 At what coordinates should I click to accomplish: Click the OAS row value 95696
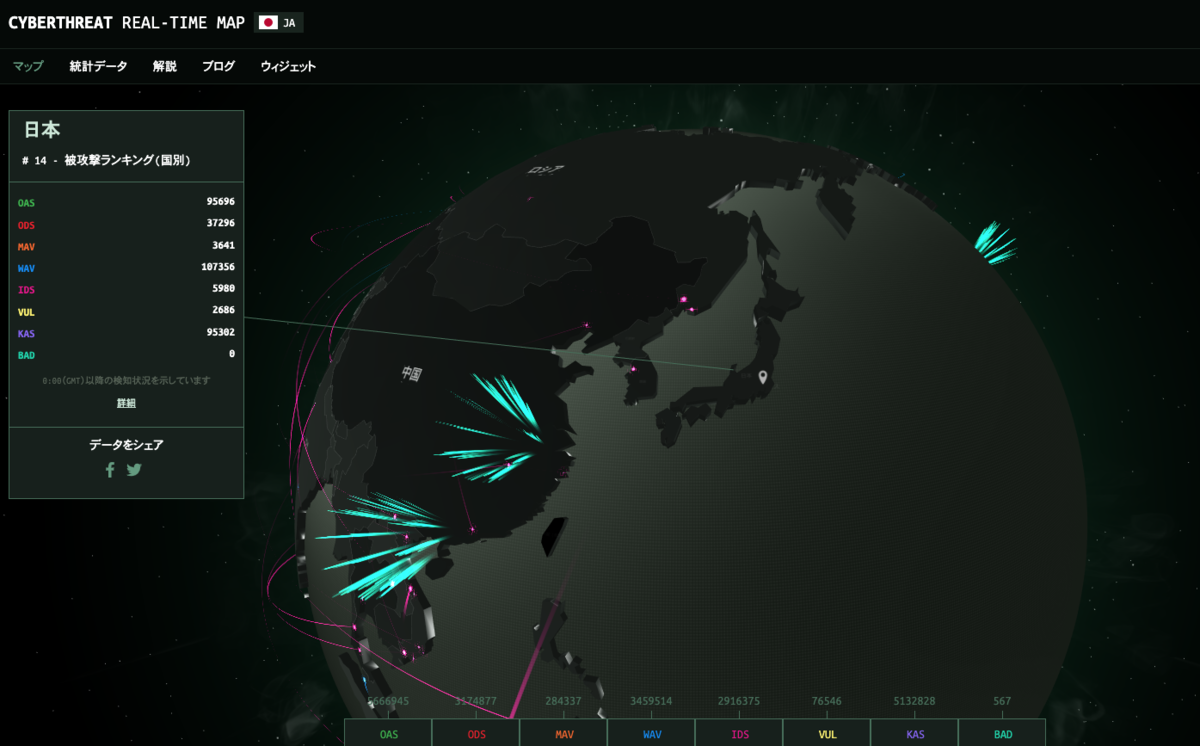point(220,202)
